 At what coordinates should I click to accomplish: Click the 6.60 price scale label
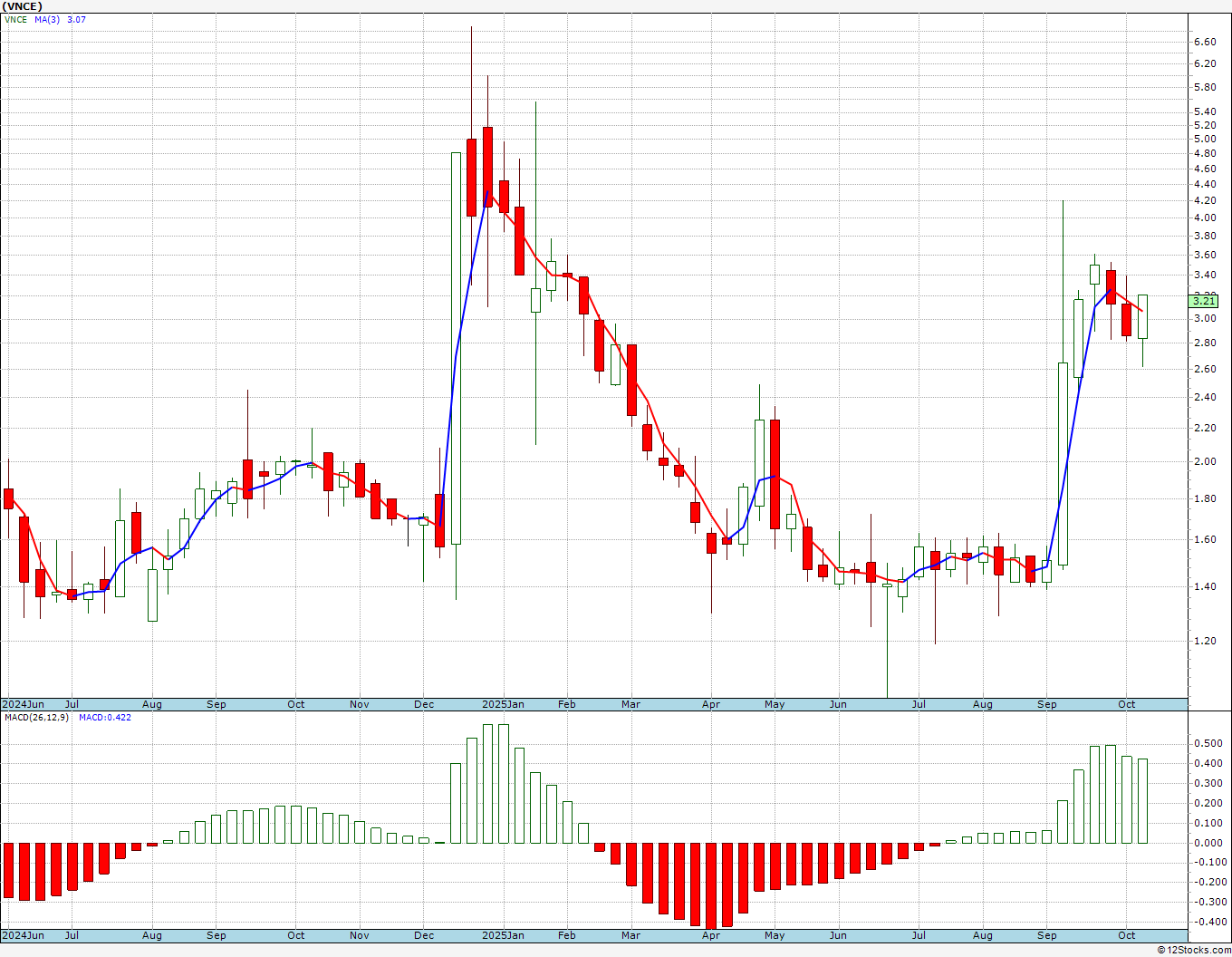click(x=1205, y=42)
